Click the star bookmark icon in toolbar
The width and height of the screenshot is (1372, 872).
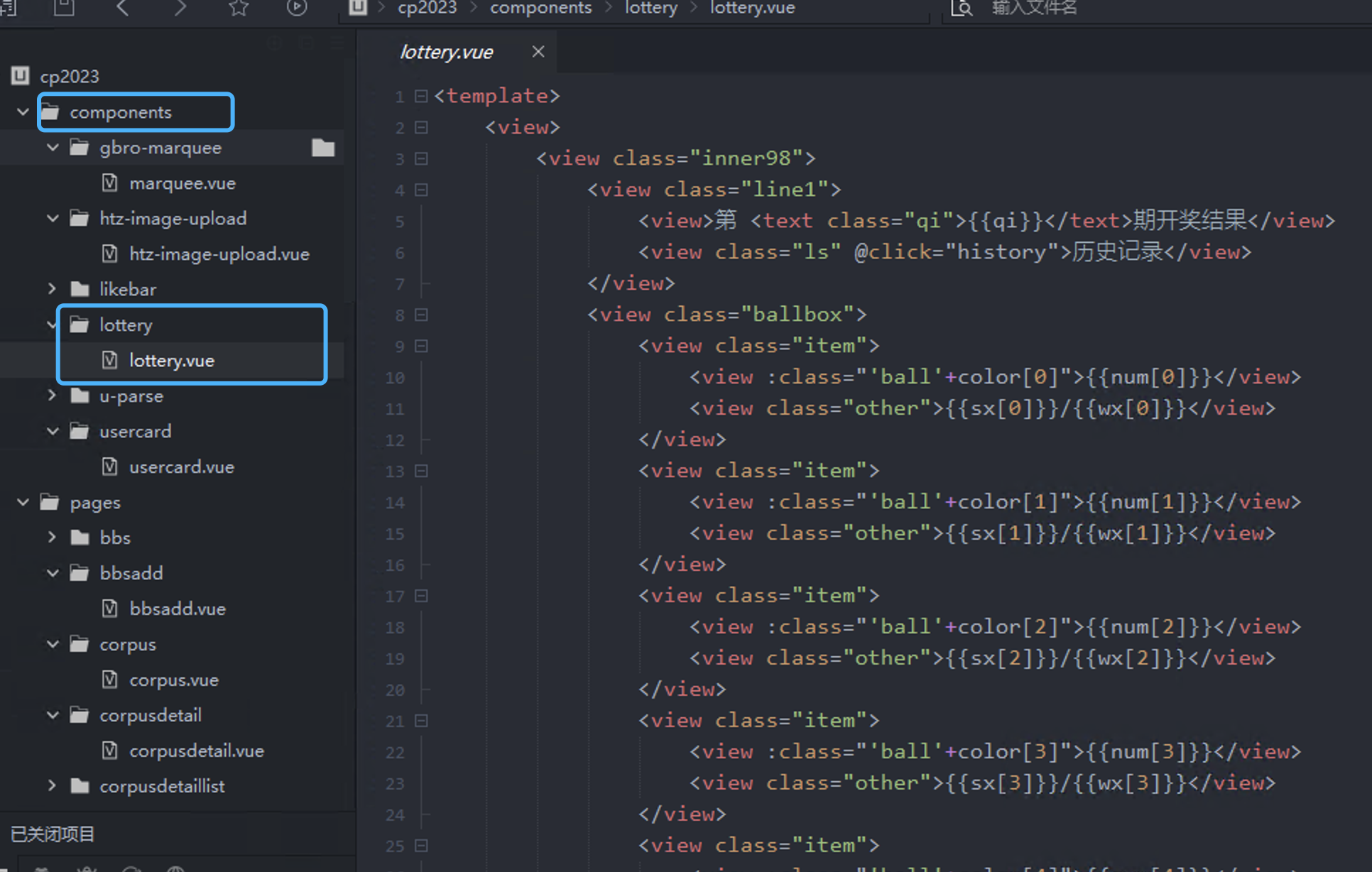click(239, 8)
